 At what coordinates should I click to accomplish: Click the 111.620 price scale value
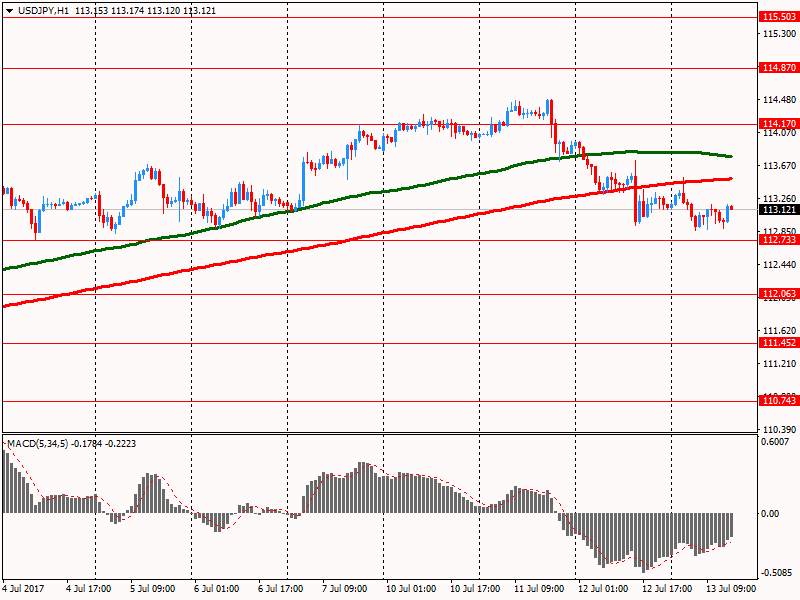[x=779, y=331]
